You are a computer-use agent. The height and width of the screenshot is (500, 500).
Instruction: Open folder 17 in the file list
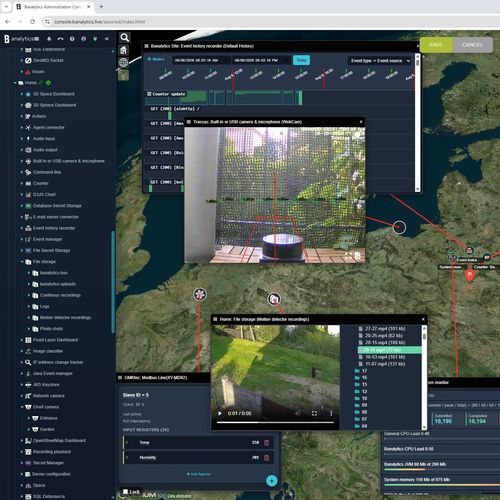tap(360, 371)
